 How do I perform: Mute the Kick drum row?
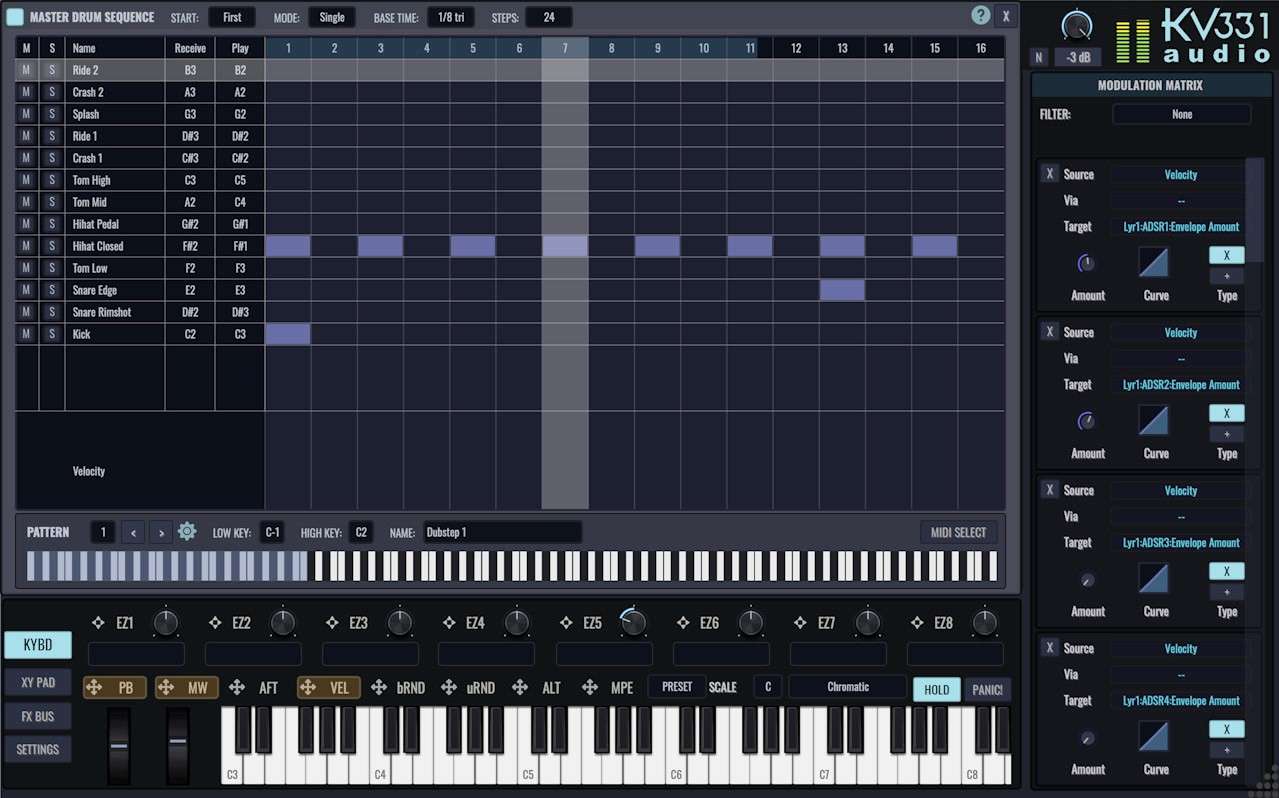pos(24,333)
